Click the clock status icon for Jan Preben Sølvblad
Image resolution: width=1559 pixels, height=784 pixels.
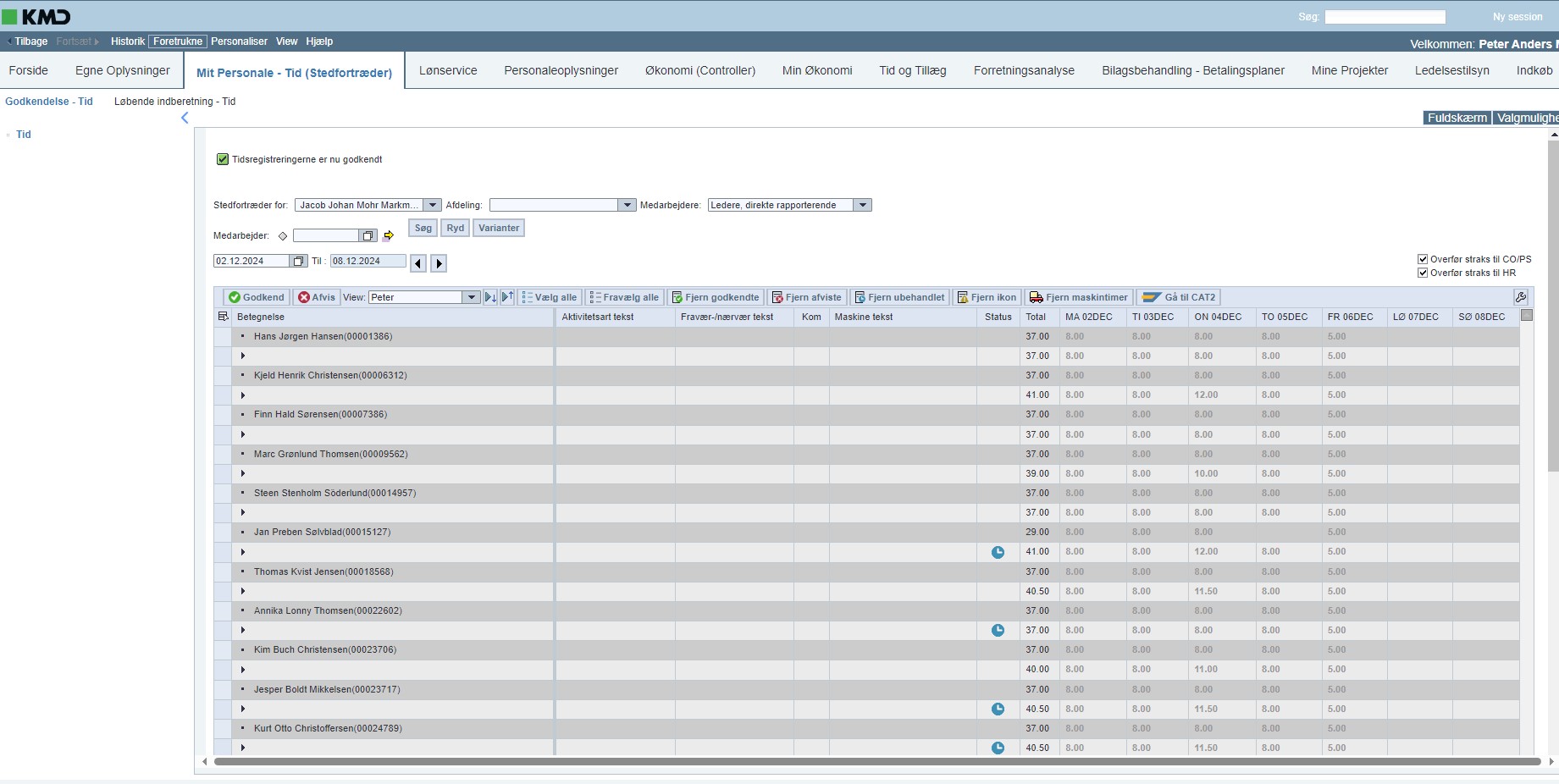[x=998, y=552]
